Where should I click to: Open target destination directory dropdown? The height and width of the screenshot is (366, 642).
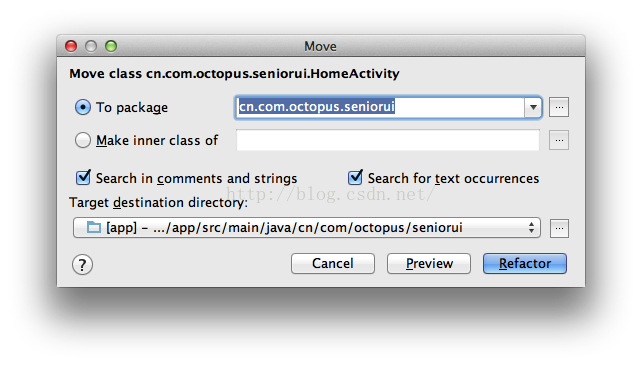[307, 228]
